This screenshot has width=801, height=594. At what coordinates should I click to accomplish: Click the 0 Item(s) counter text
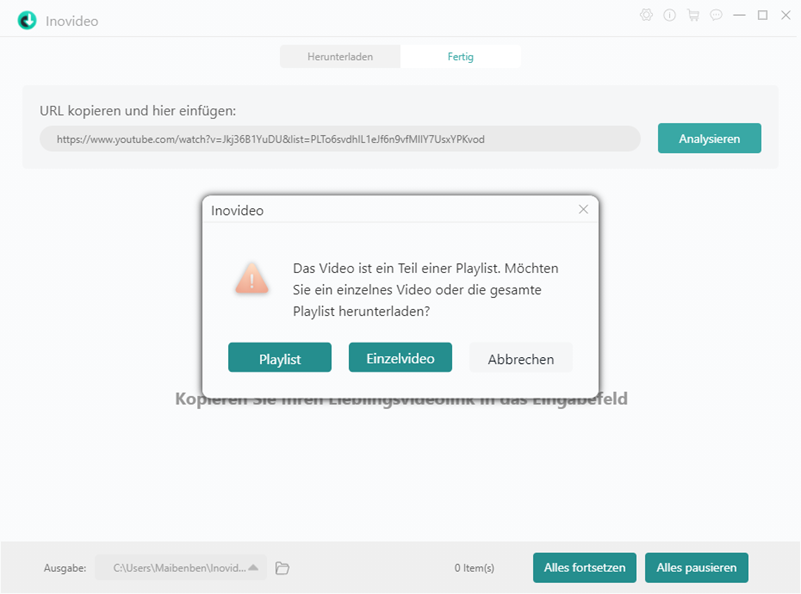click(474, 568)
